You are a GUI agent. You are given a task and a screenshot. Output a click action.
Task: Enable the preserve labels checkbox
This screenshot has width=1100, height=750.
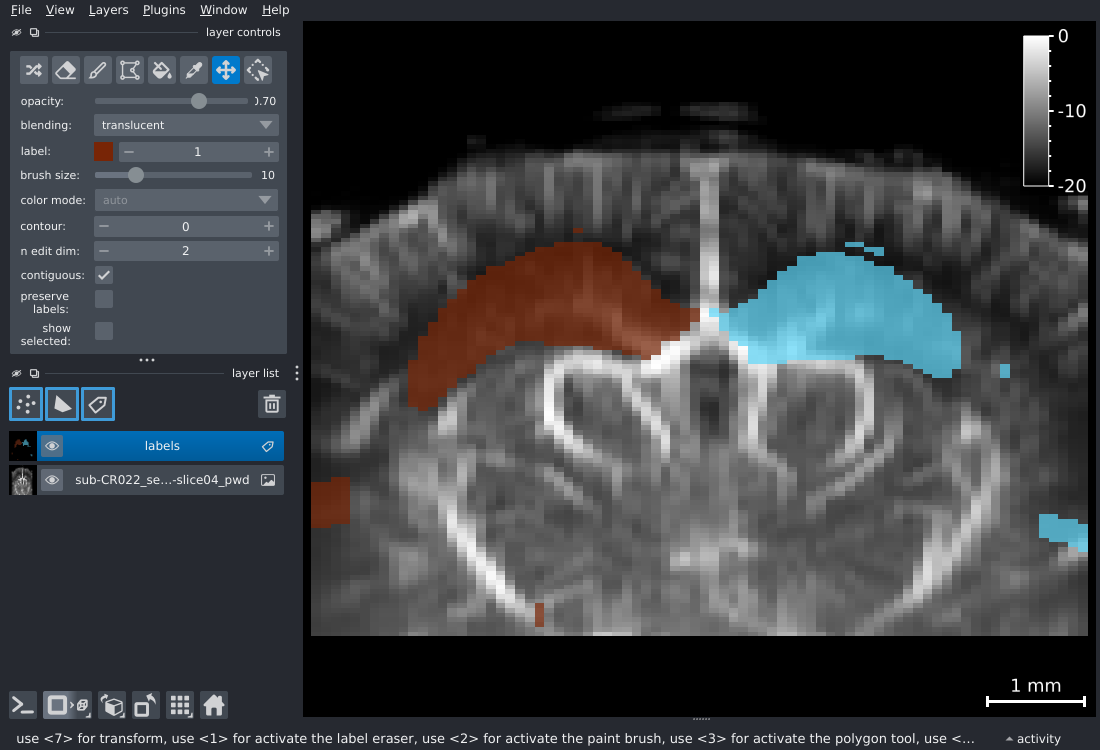pyautogui.click(x=104, y=299)
